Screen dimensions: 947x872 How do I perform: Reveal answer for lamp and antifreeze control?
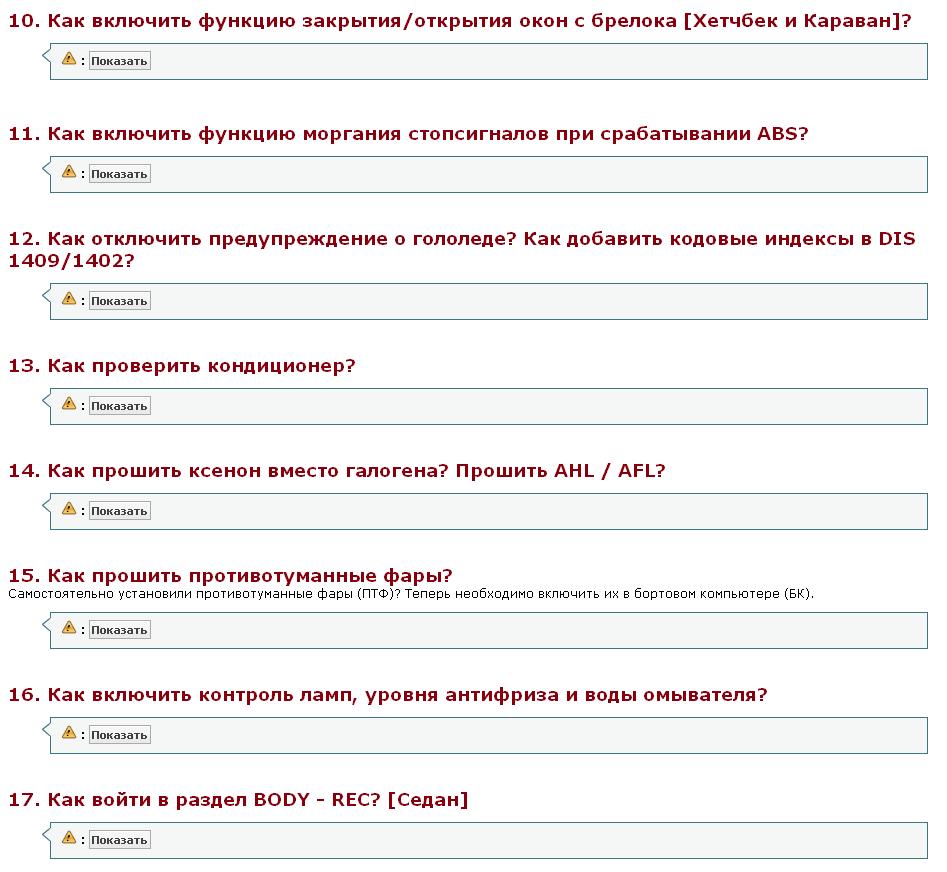(x=119, y=735)
